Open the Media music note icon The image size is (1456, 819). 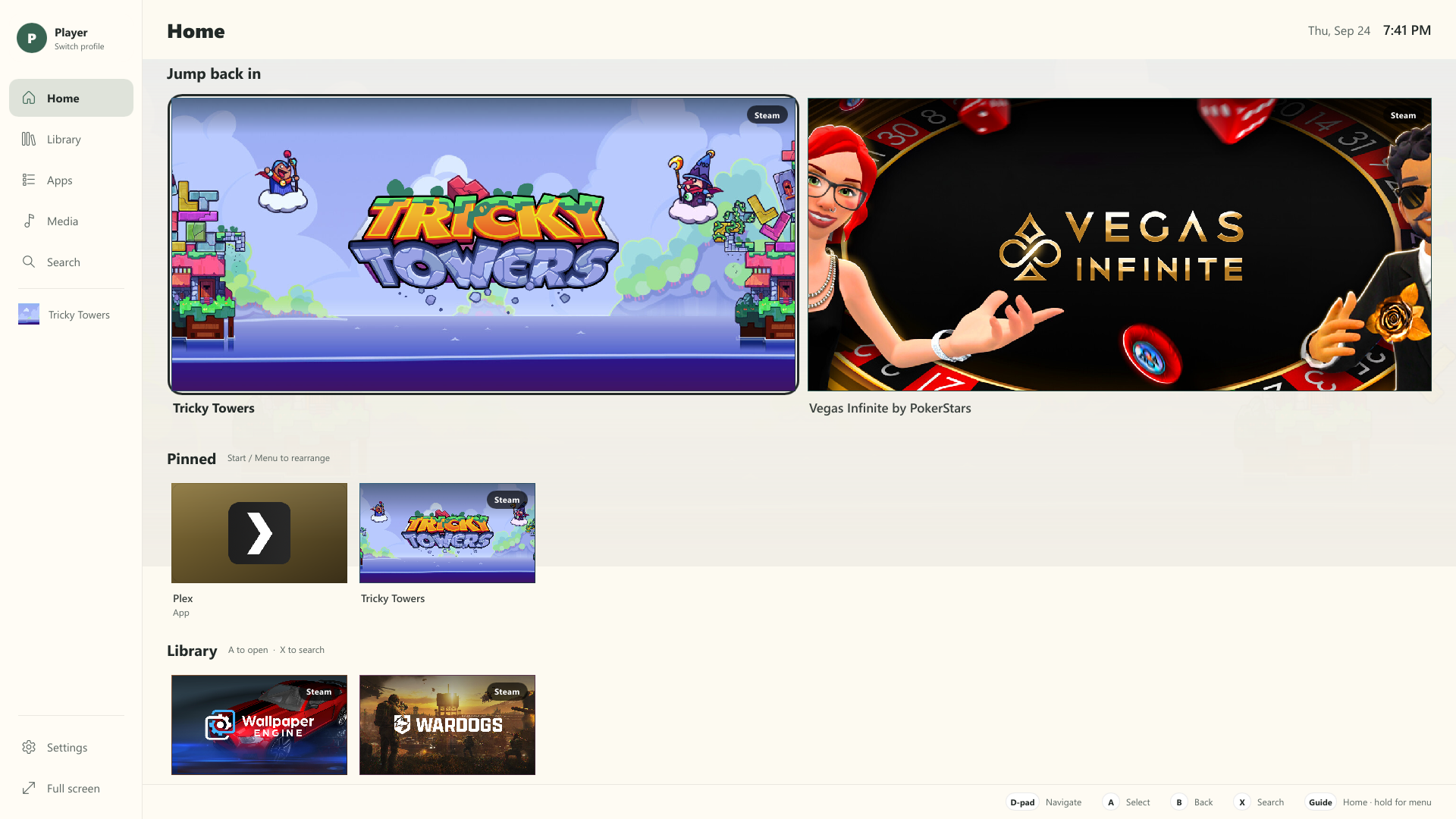(x=29, y=221)
